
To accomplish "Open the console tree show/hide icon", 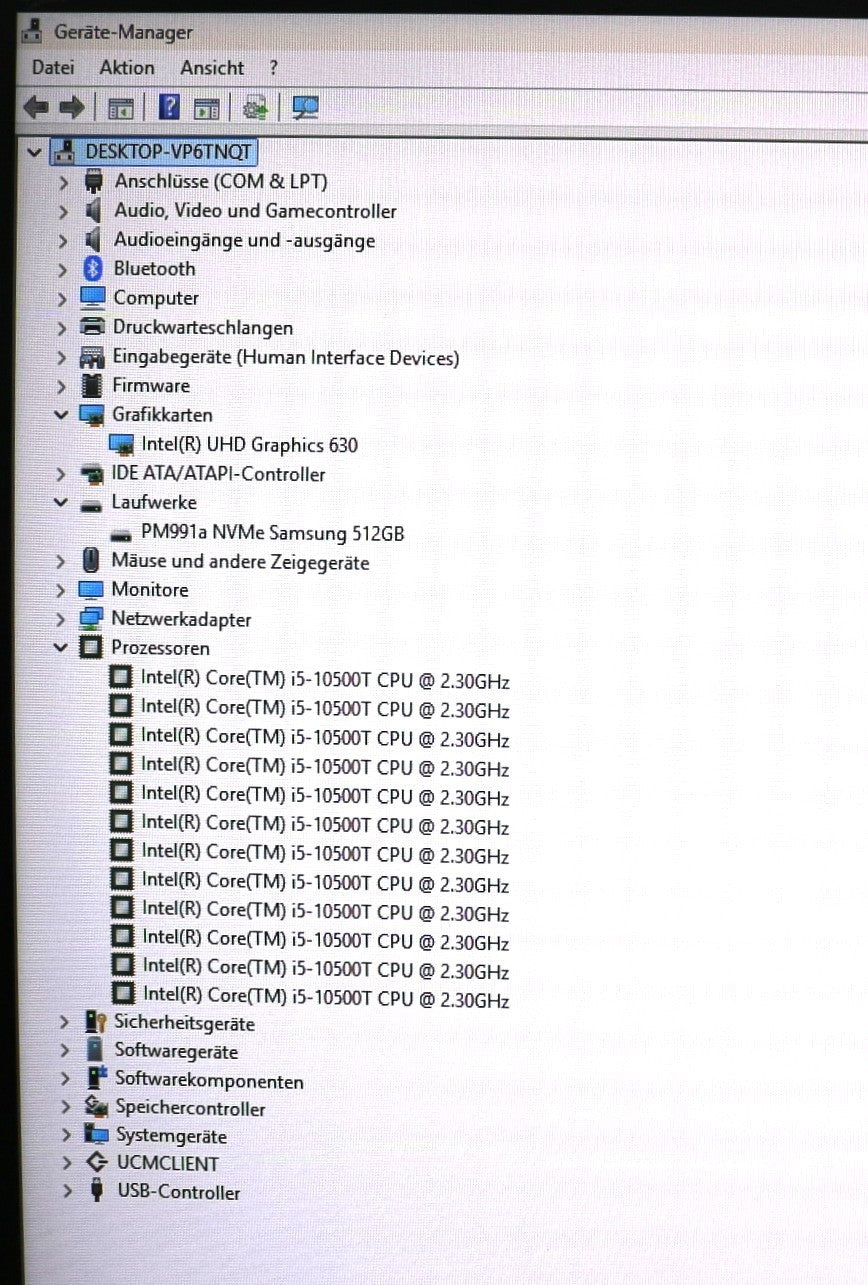I will [119, 107].
